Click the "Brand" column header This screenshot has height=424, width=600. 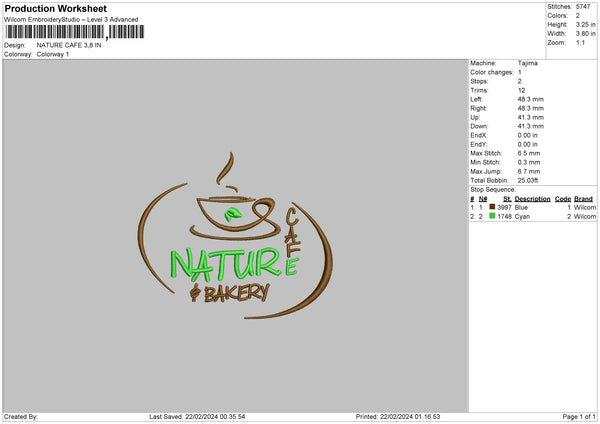[584, 199]
